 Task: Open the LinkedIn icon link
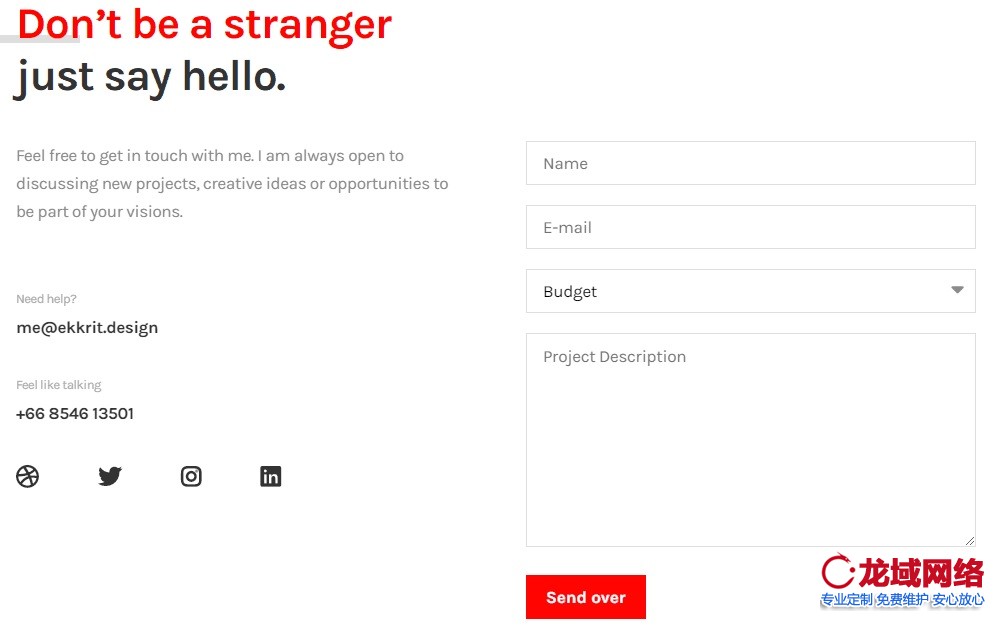[x=270, y=477]
